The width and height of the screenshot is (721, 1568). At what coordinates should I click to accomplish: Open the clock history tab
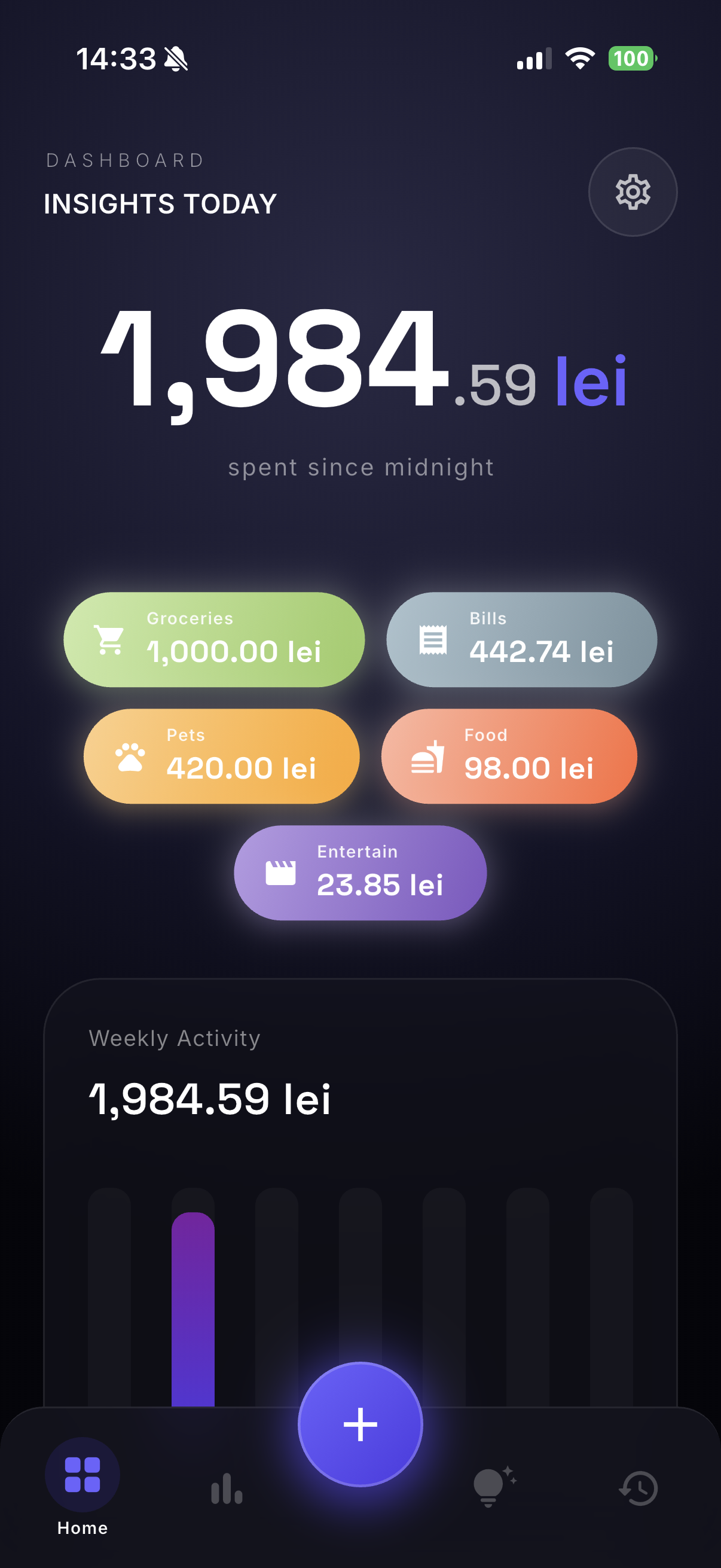pos(638,1488)
